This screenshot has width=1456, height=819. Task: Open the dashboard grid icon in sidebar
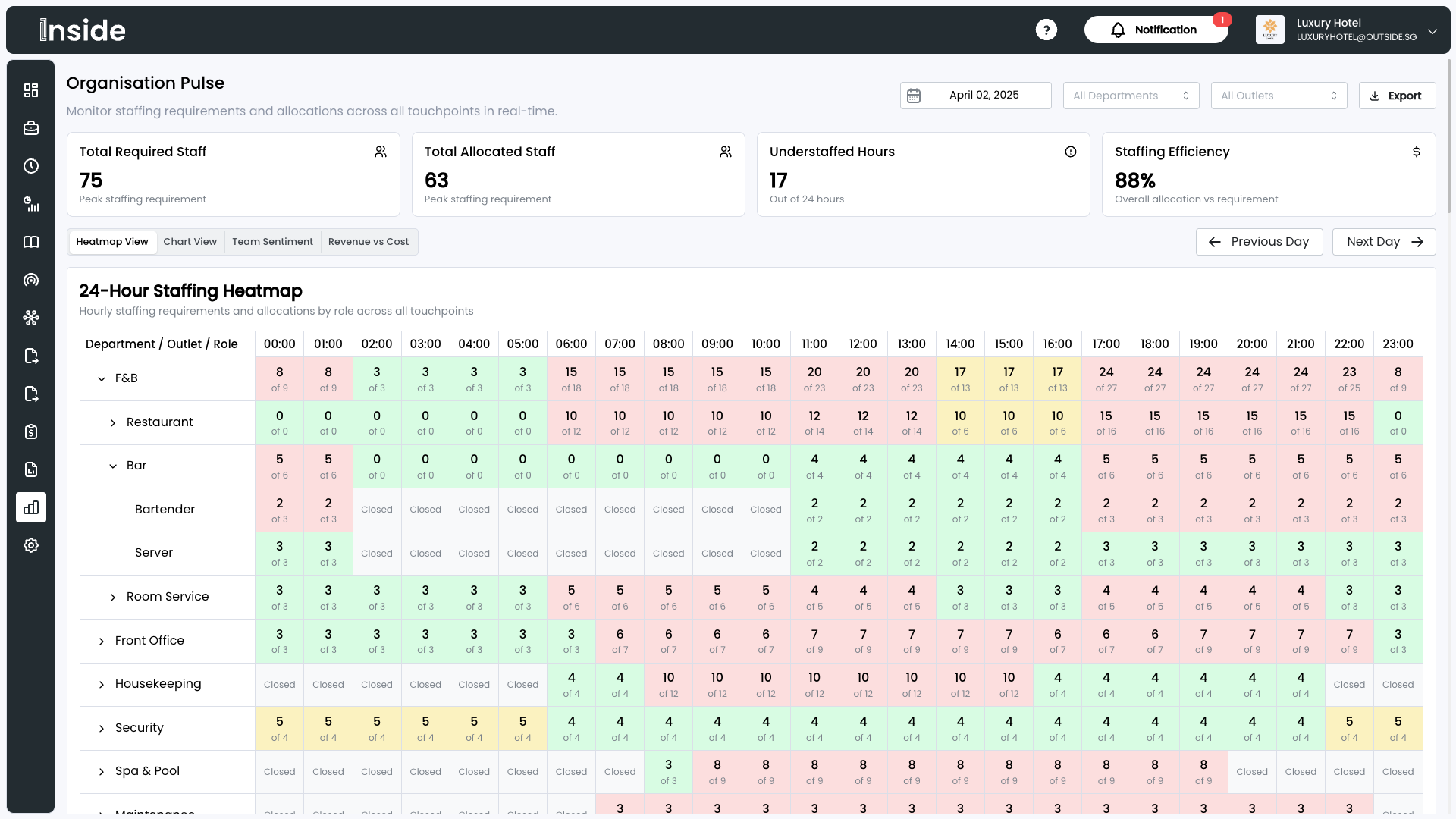coord(31,90)
